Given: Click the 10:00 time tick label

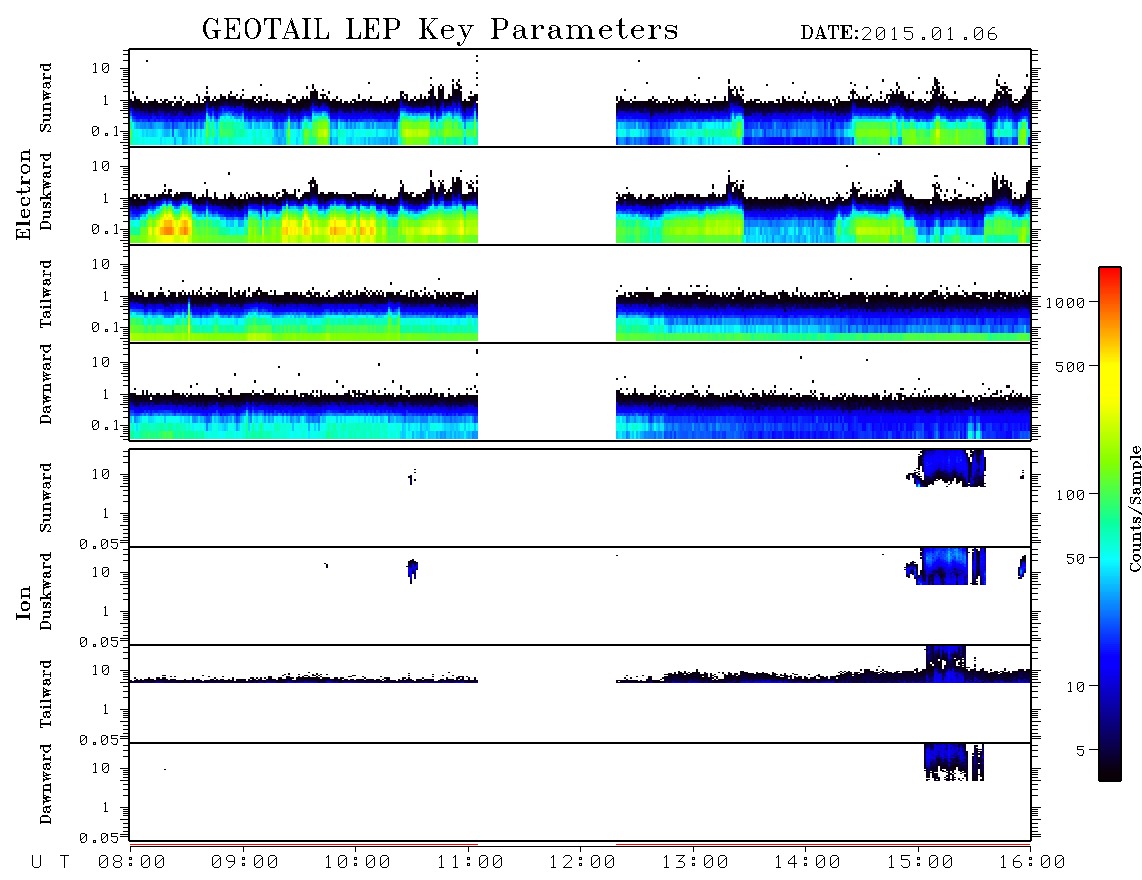Looking at the screenshot, I should pyautogui.click(x=357, y=863).
